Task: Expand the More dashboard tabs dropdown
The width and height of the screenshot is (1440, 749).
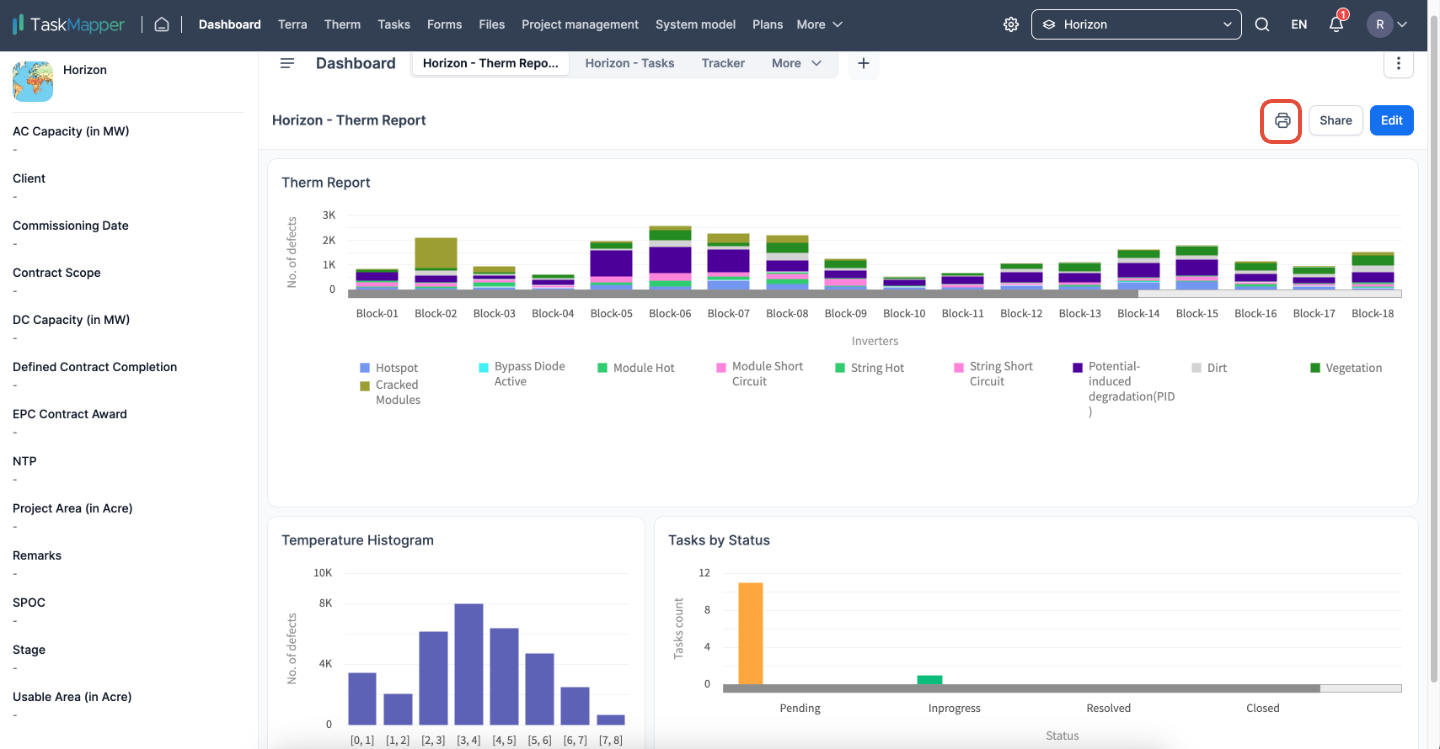Action: (x=797, y=63)
